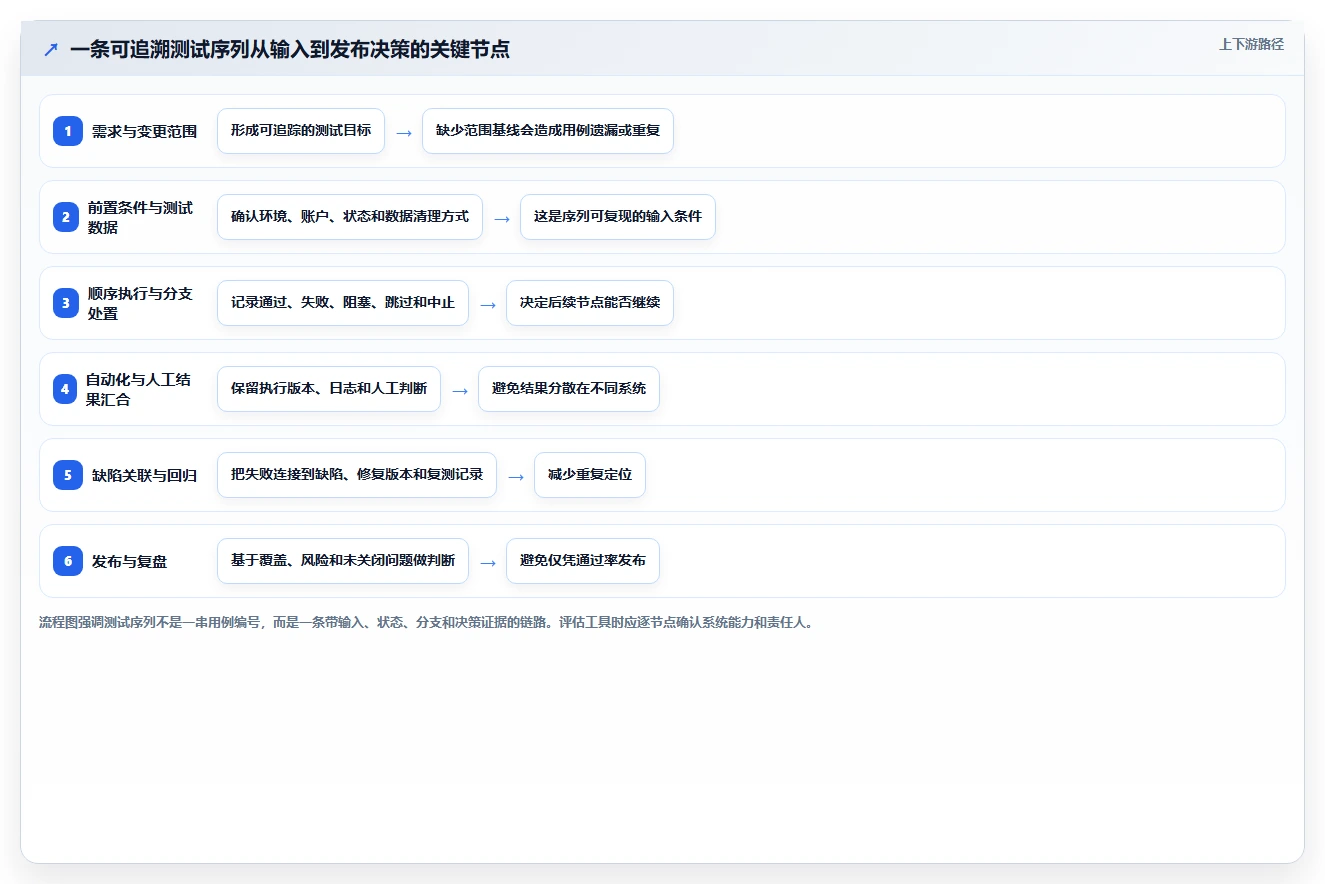
Task: Click the 避免结果分散在不同系统 chip
Action: pyautogui.click(x=569, y=389)
